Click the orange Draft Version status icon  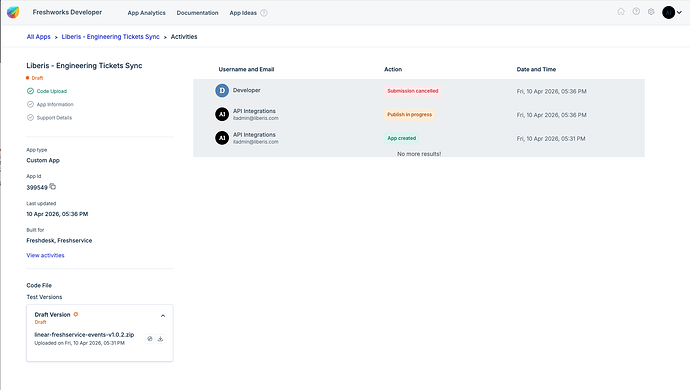(x=76, y=314)
